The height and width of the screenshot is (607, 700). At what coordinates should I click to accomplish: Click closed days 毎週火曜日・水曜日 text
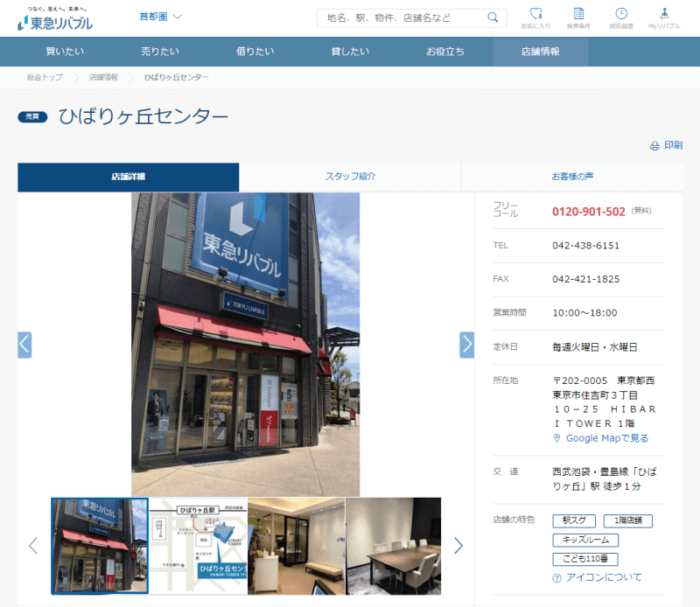(595, 347)
